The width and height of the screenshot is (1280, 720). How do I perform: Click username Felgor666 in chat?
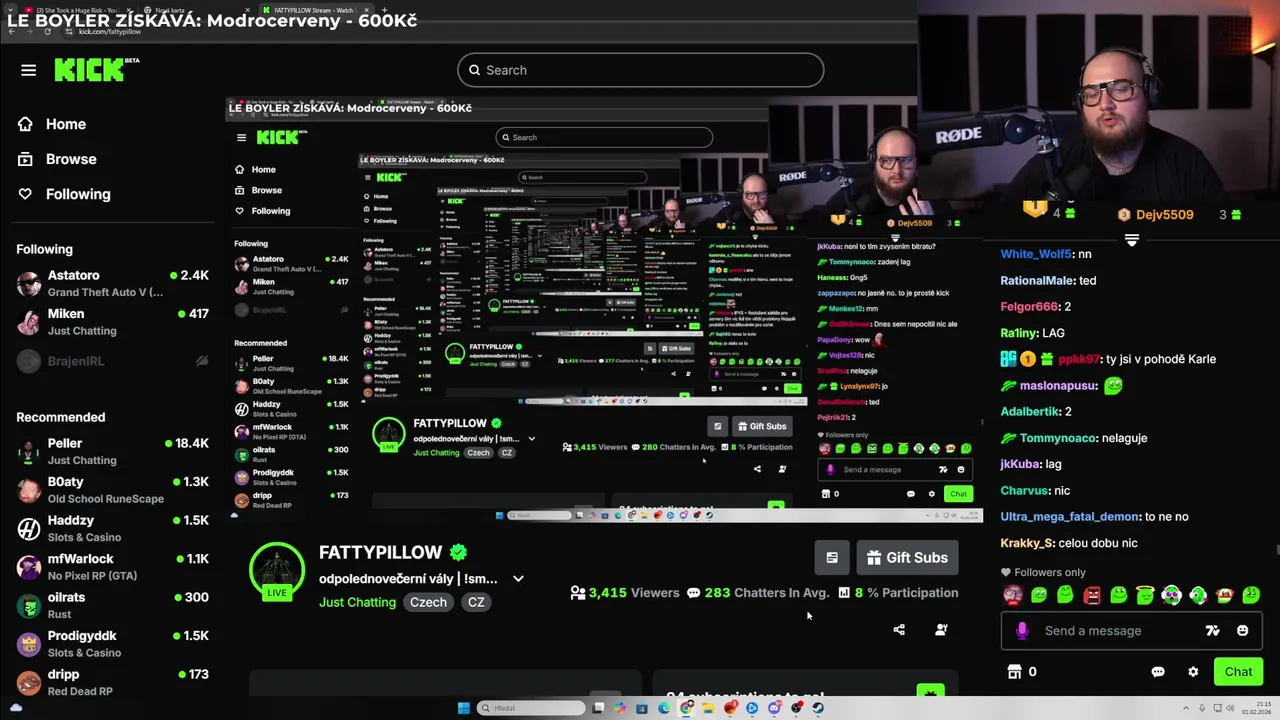pos(1029,307)
